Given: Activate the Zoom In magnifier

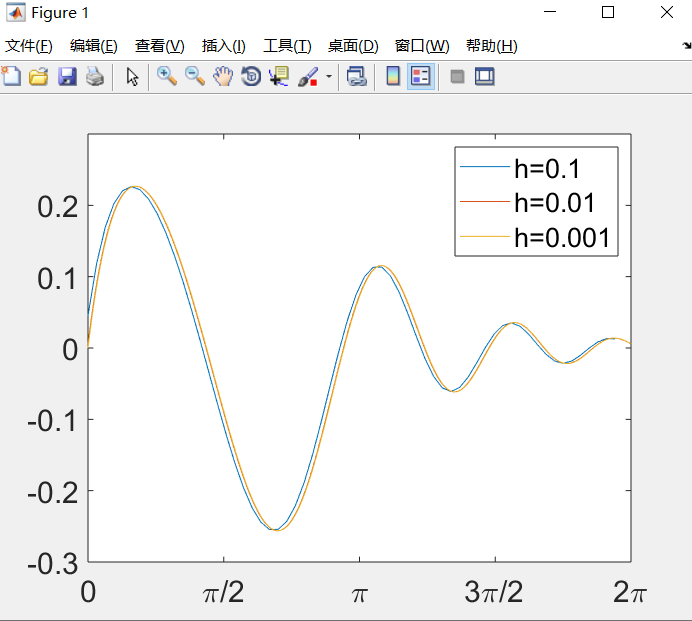Looking at the screenshot, I should point(167,76).
